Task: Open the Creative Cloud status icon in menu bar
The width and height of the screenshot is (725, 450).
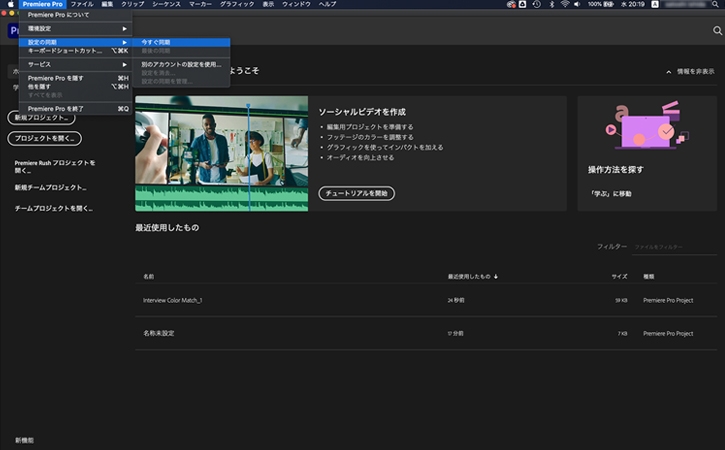Action: click(x=511, y=4)
